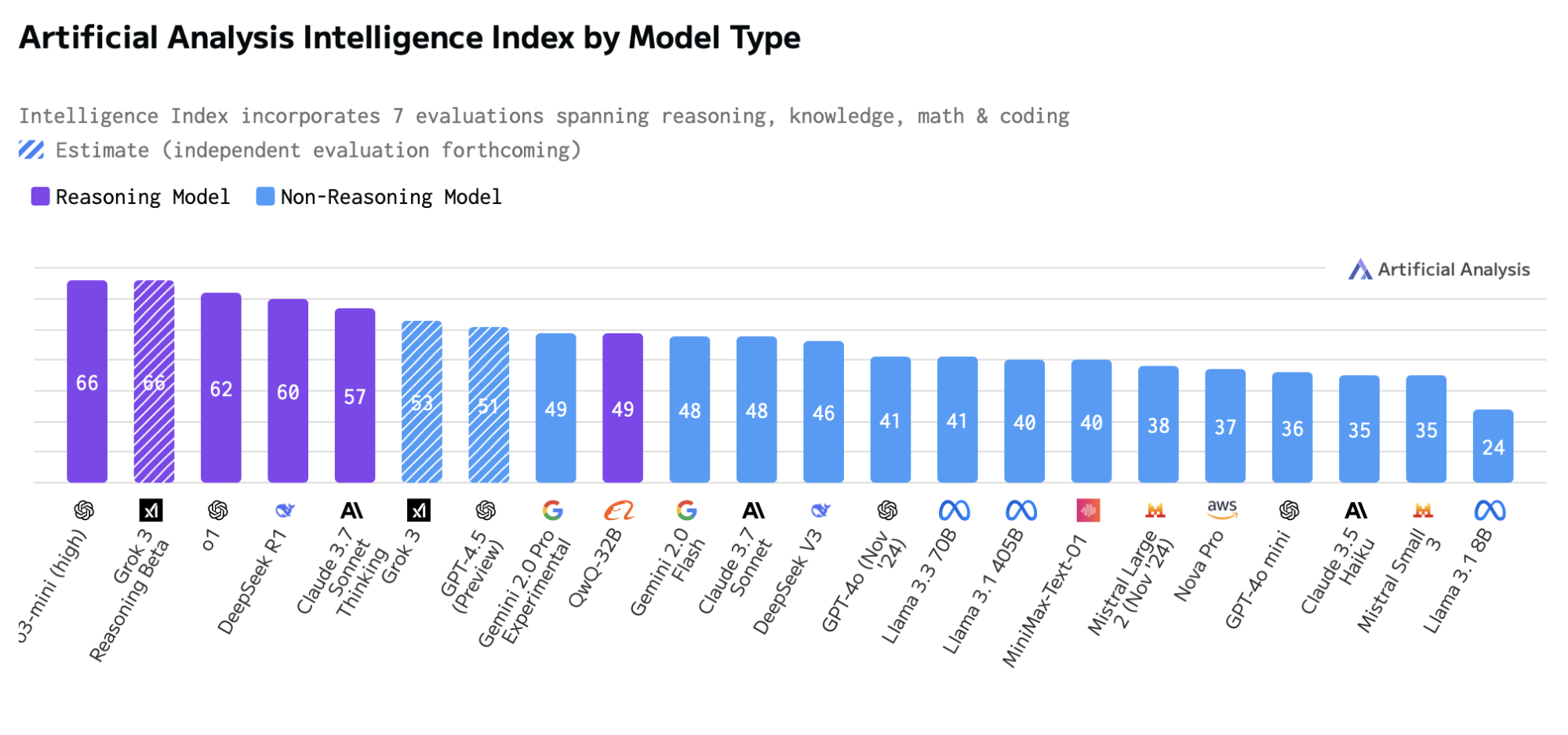Click the AWS logo under Nova Pro bar
The image size is (1568, 735).
[x=1222, y=509]
